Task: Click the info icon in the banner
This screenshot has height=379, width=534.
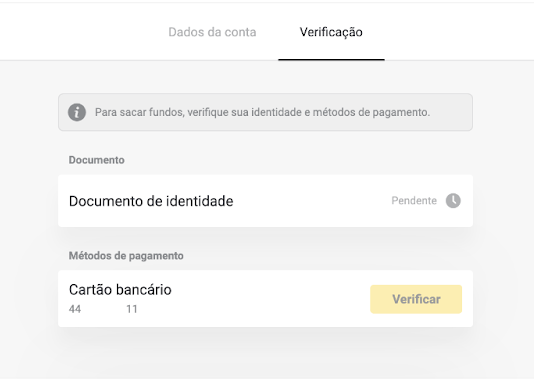Action: [x=77, y=112]
